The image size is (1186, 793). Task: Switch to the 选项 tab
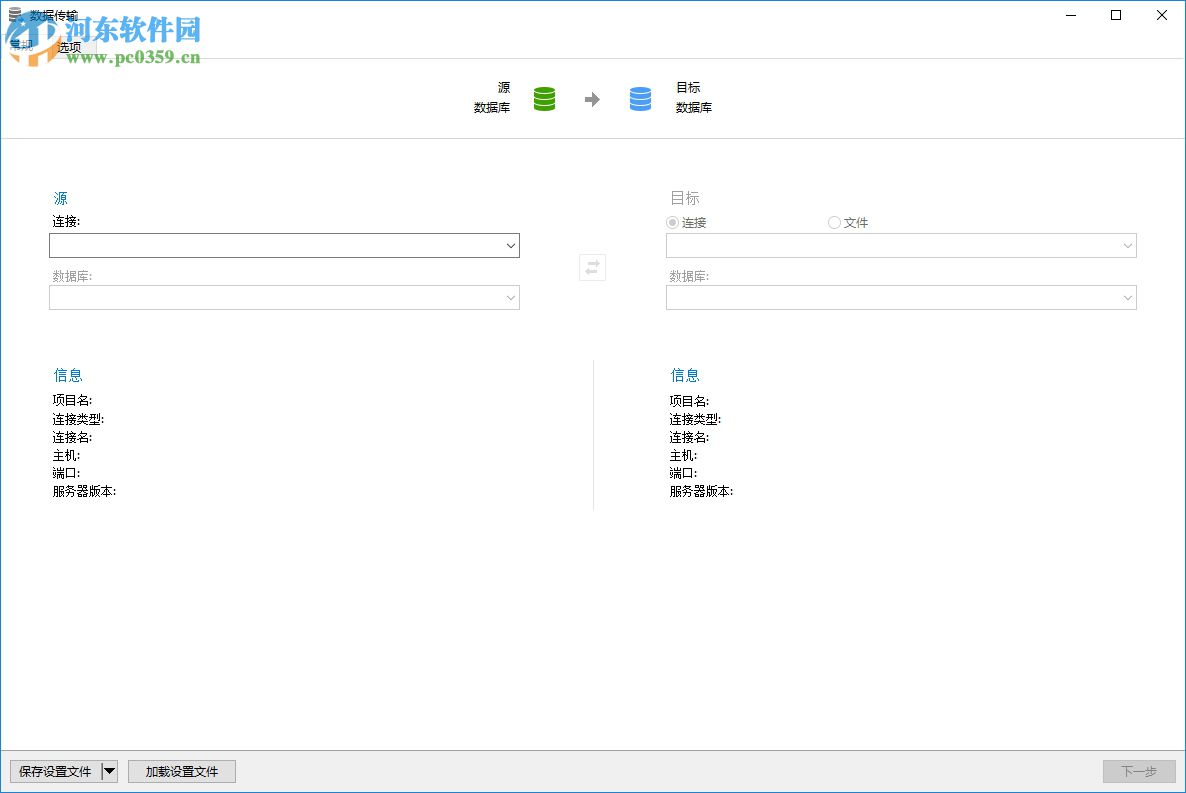[68, 46]
